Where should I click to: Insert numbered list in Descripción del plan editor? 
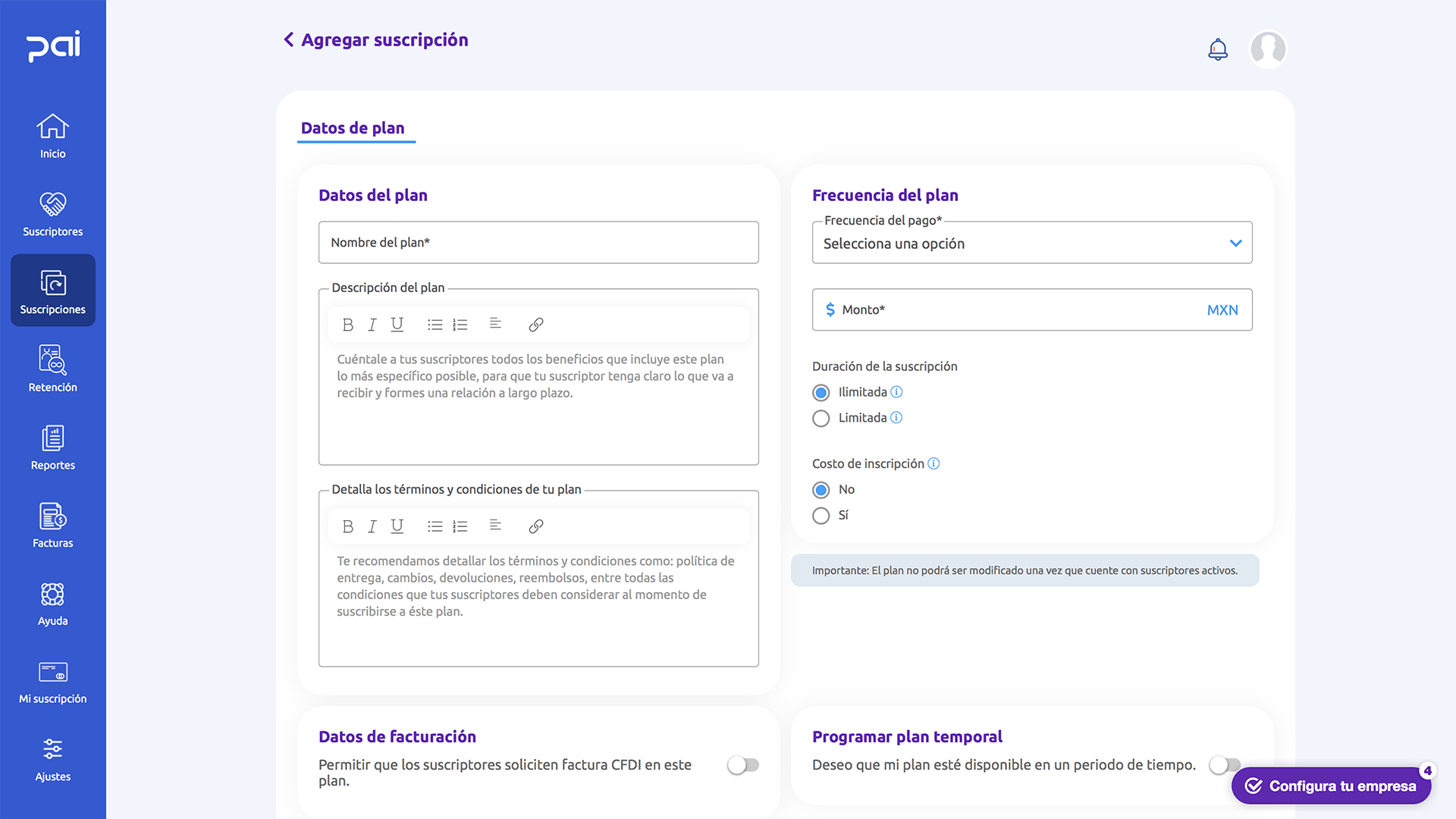point(460,325)
